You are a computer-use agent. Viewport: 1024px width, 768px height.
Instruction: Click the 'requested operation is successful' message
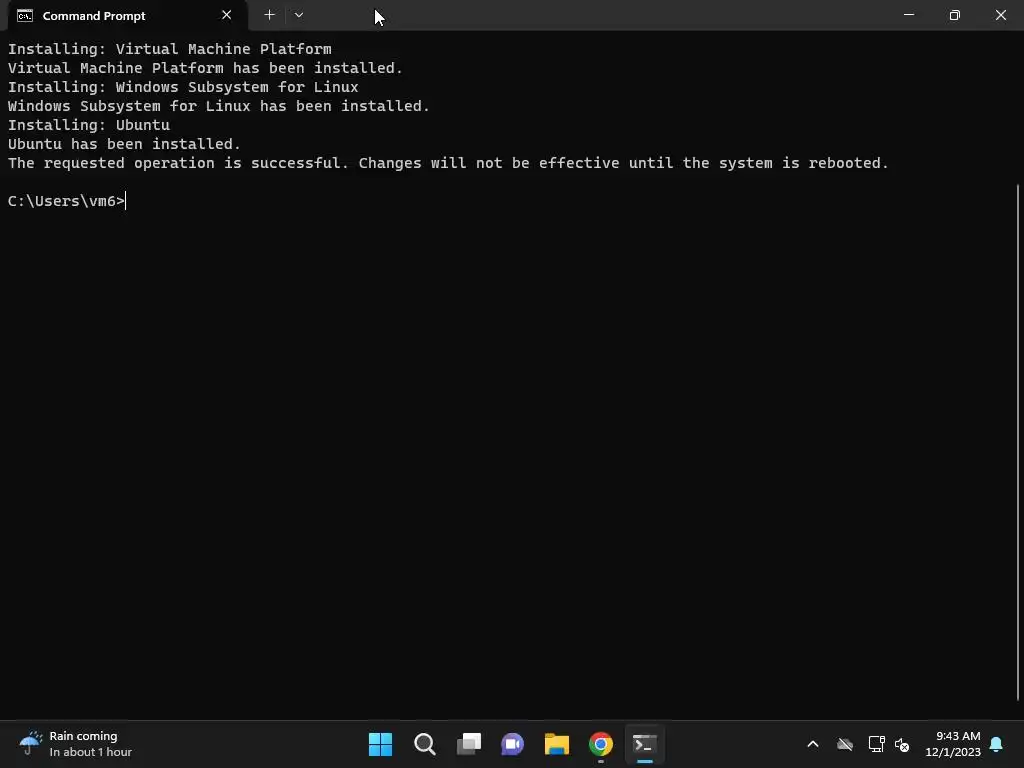tap(448, 163)
